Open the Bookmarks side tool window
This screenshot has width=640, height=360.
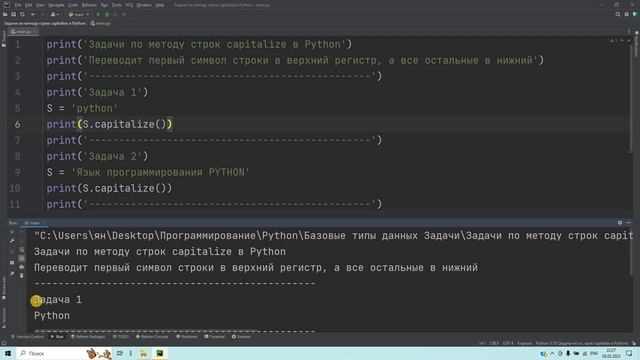click(4, 288)
